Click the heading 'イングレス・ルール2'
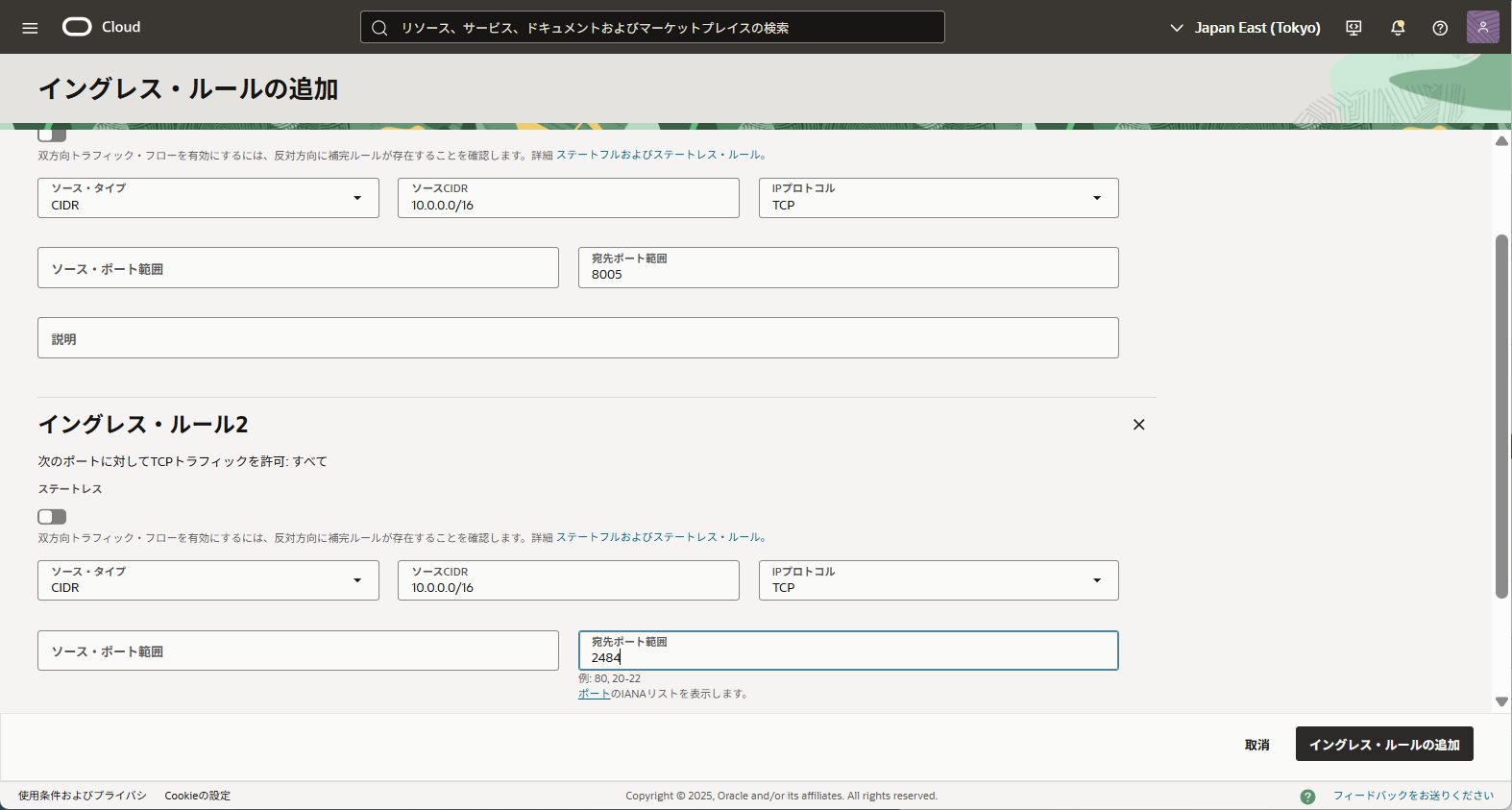1512x810 pixels. (x=143, y=425)
